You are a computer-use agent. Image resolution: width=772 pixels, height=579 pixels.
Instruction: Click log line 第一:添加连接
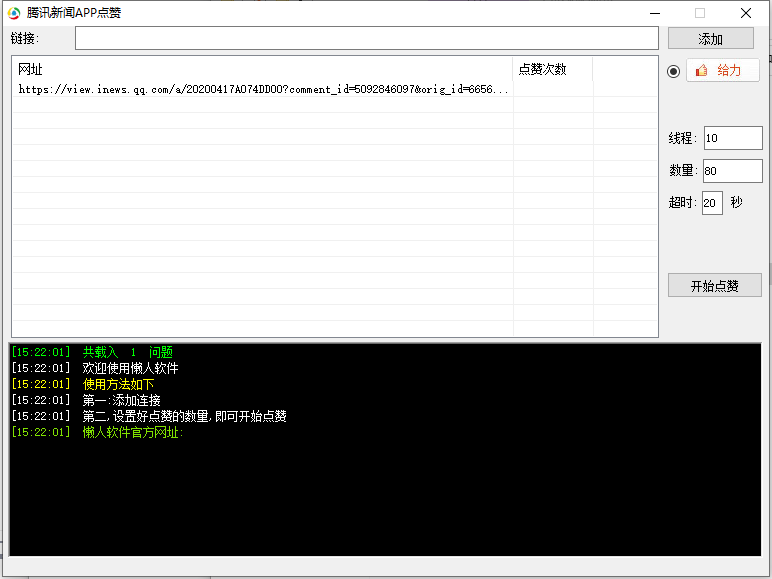coord(86,400)
